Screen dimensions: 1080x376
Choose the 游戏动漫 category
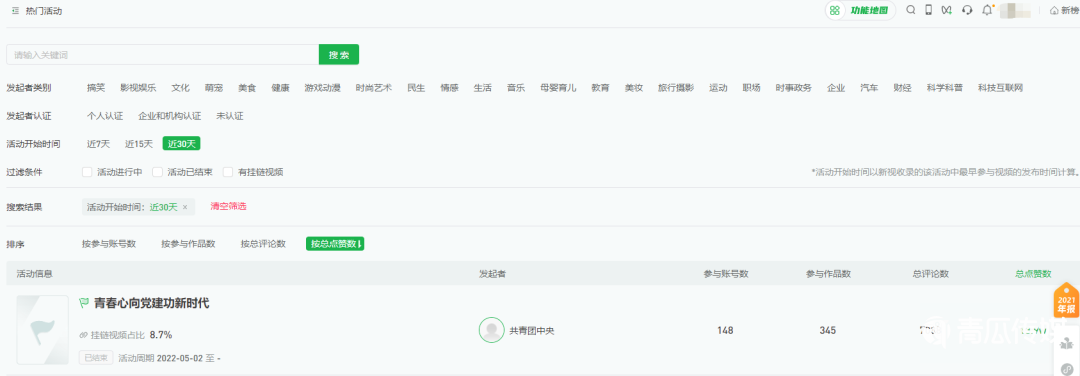click(322, 88)
